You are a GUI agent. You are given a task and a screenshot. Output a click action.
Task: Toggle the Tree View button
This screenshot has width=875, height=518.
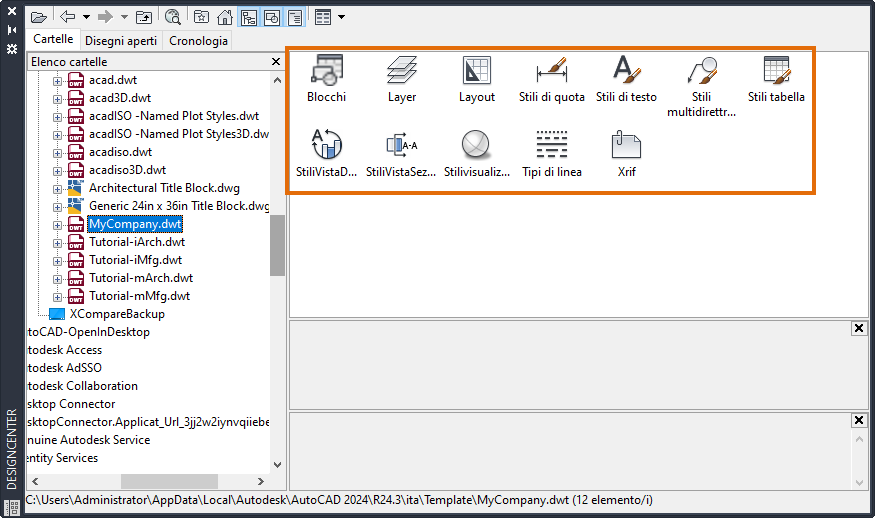click(248, 18)
